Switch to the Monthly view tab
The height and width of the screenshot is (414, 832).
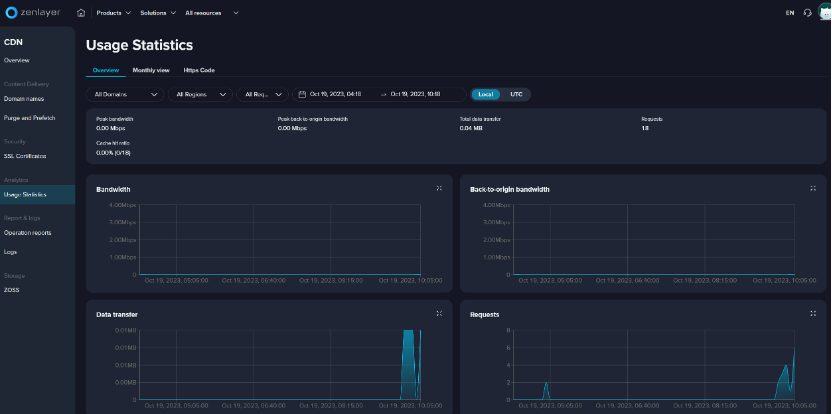click(151, 70)
